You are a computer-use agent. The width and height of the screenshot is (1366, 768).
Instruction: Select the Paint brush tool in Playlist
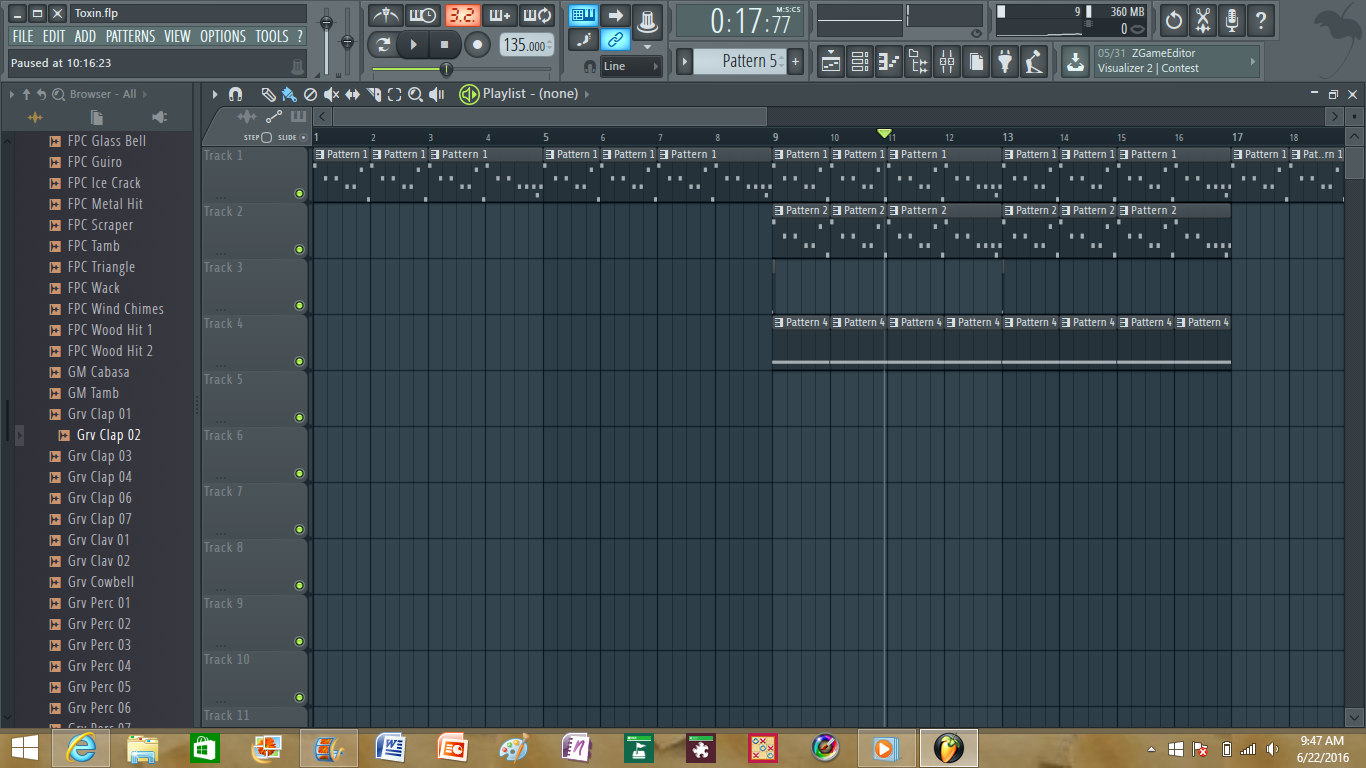click(x=289, y=94)
